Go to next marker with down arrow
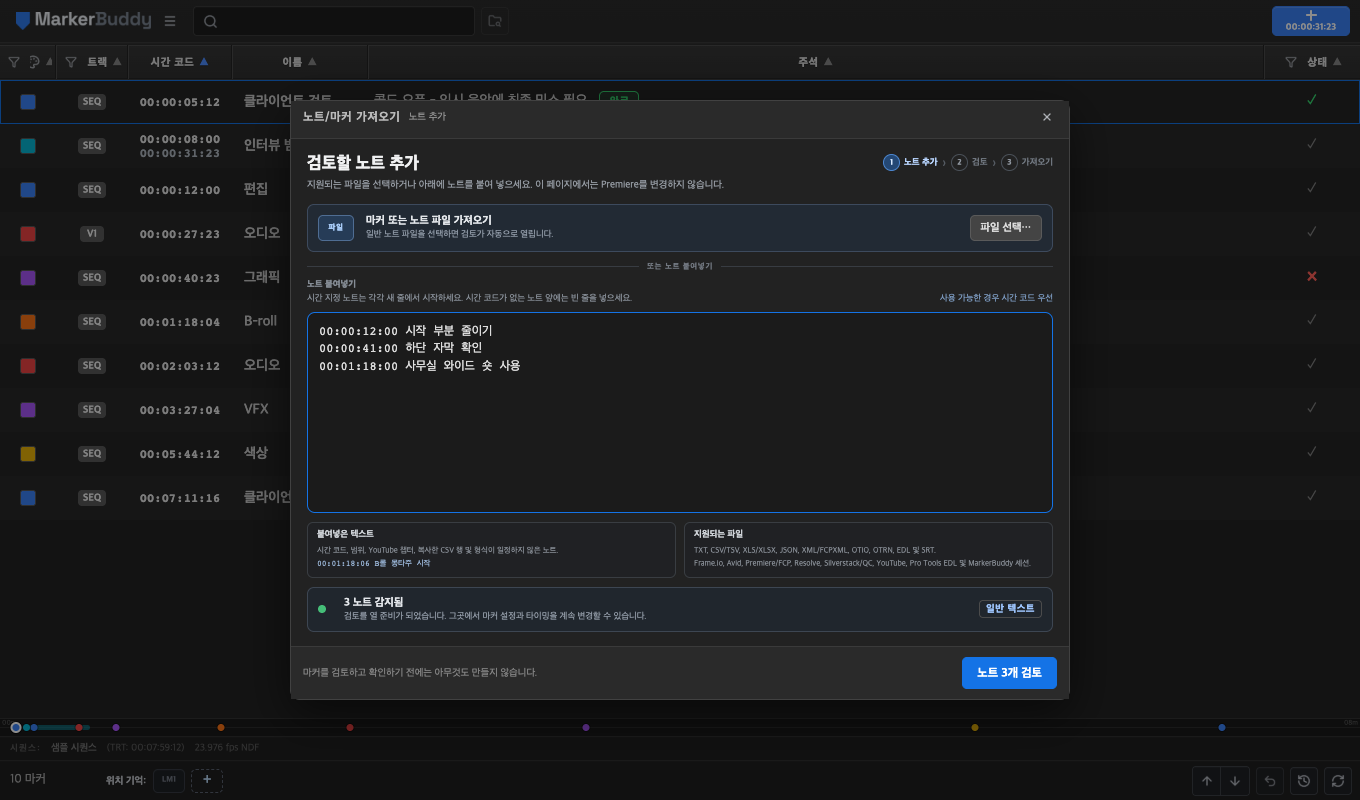The width and height of the screenshot is (1360, 800). 1235,781
